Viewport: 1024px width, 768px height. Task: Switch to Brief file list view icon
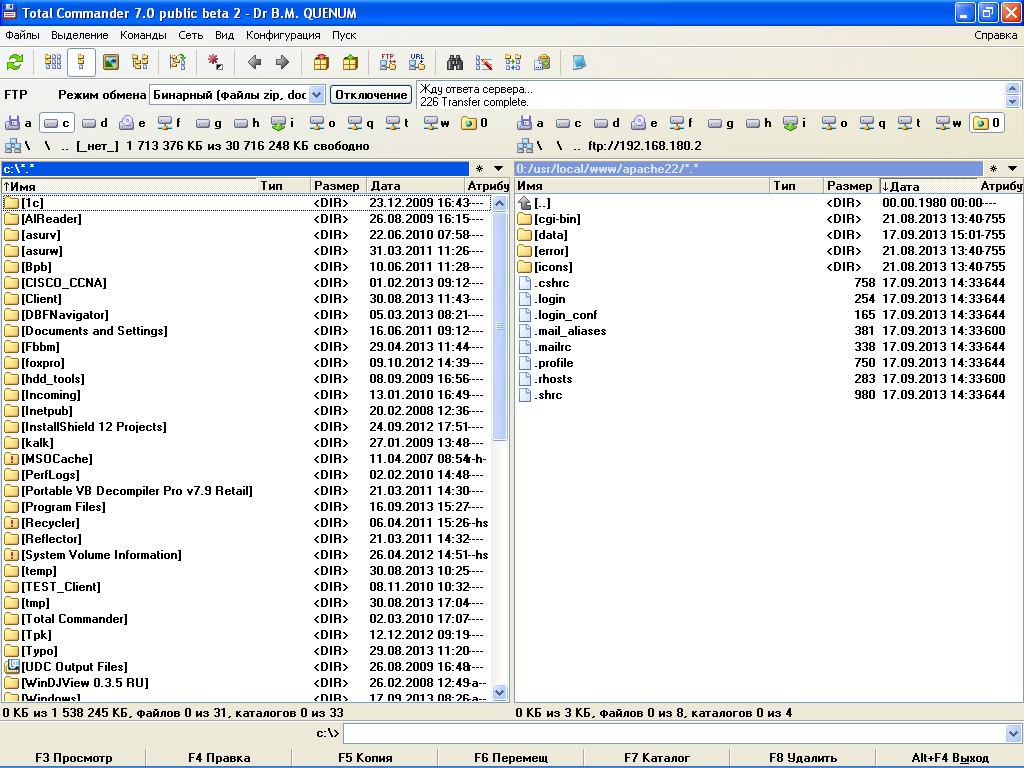click(x=53, y=63)
